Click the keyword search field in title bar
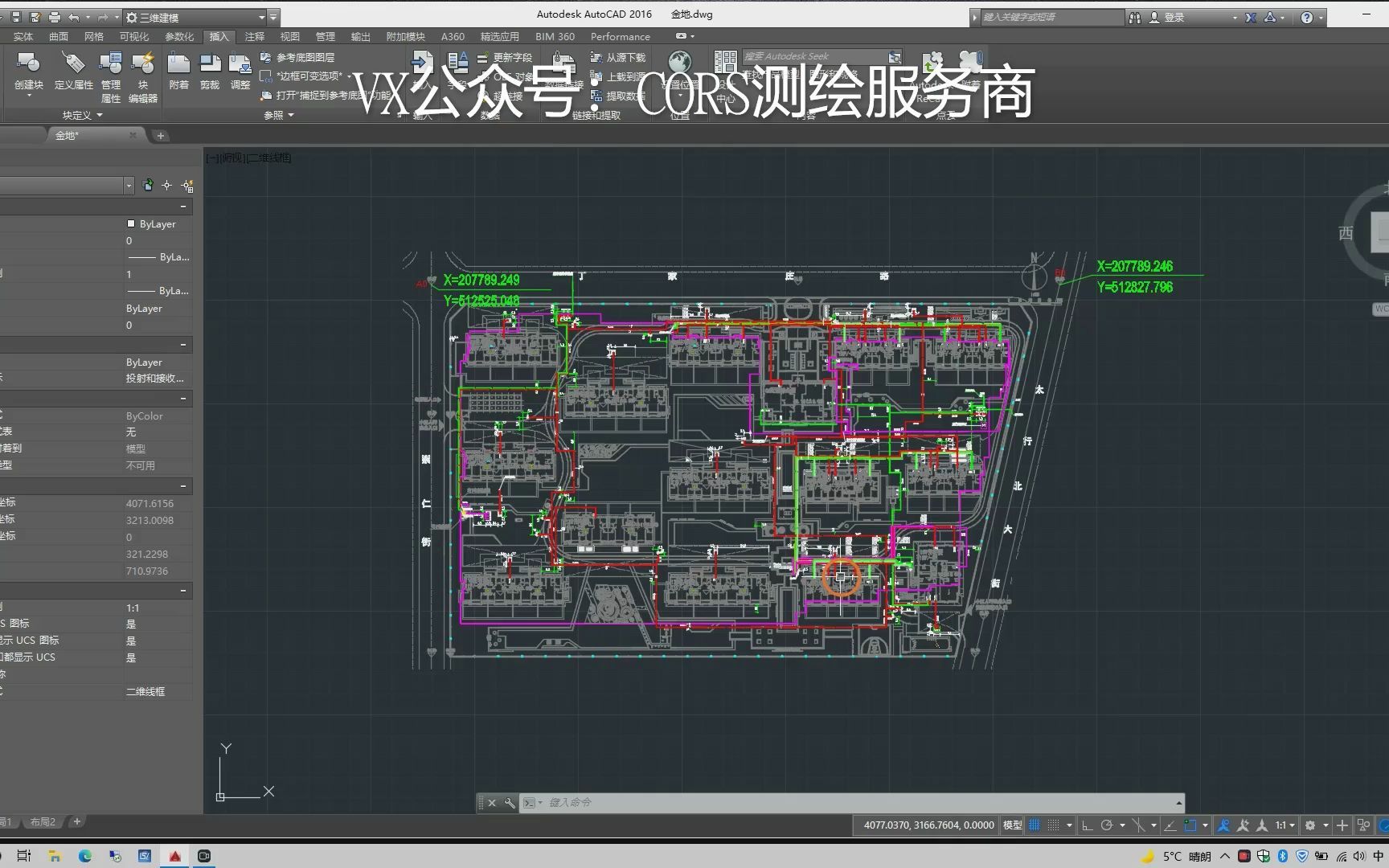Viewport: 1389px width, 868px height. coord(1051,17)
